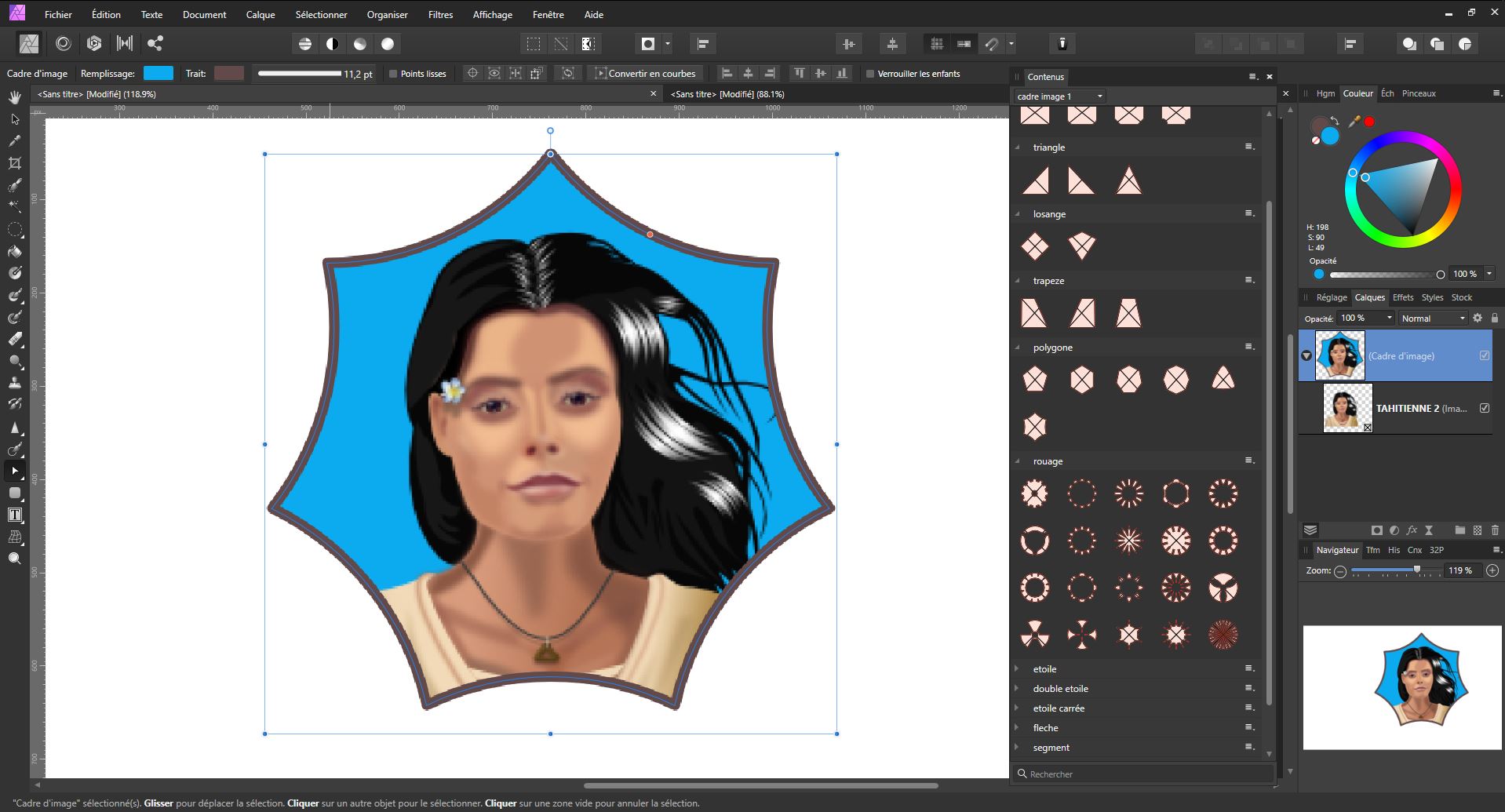
Task: Select the Text frame tool
Action: 14,515
